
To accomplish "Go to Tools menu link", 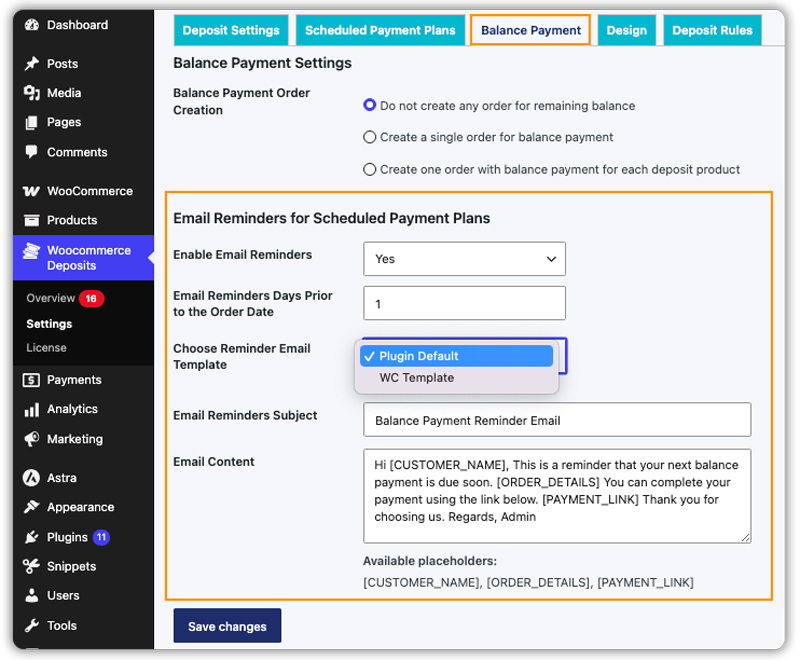I will click(62, 625).
